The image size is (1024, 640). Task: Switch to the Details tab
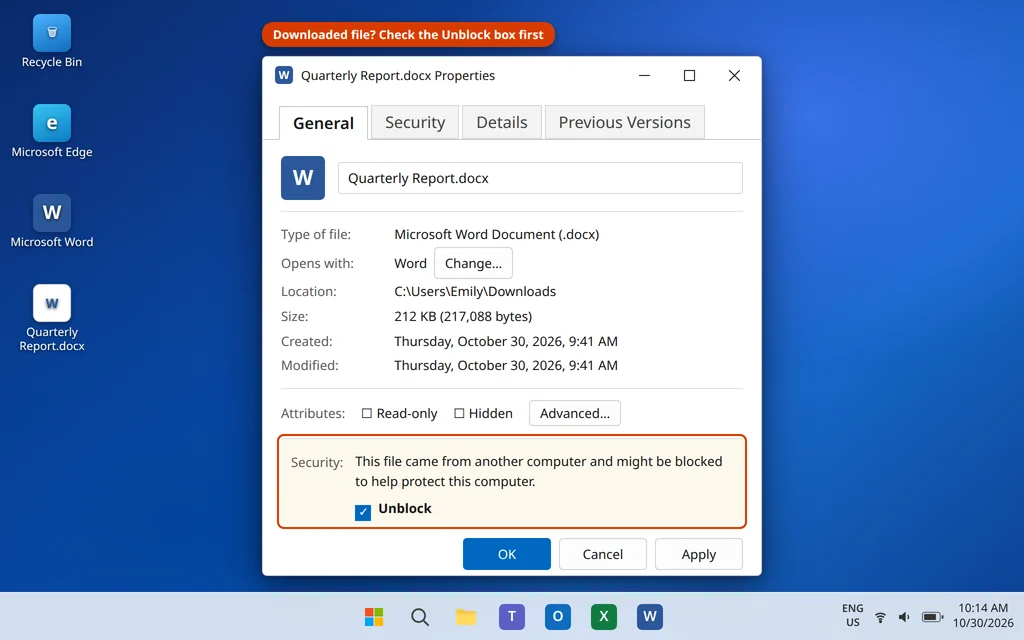click(502, 122)
